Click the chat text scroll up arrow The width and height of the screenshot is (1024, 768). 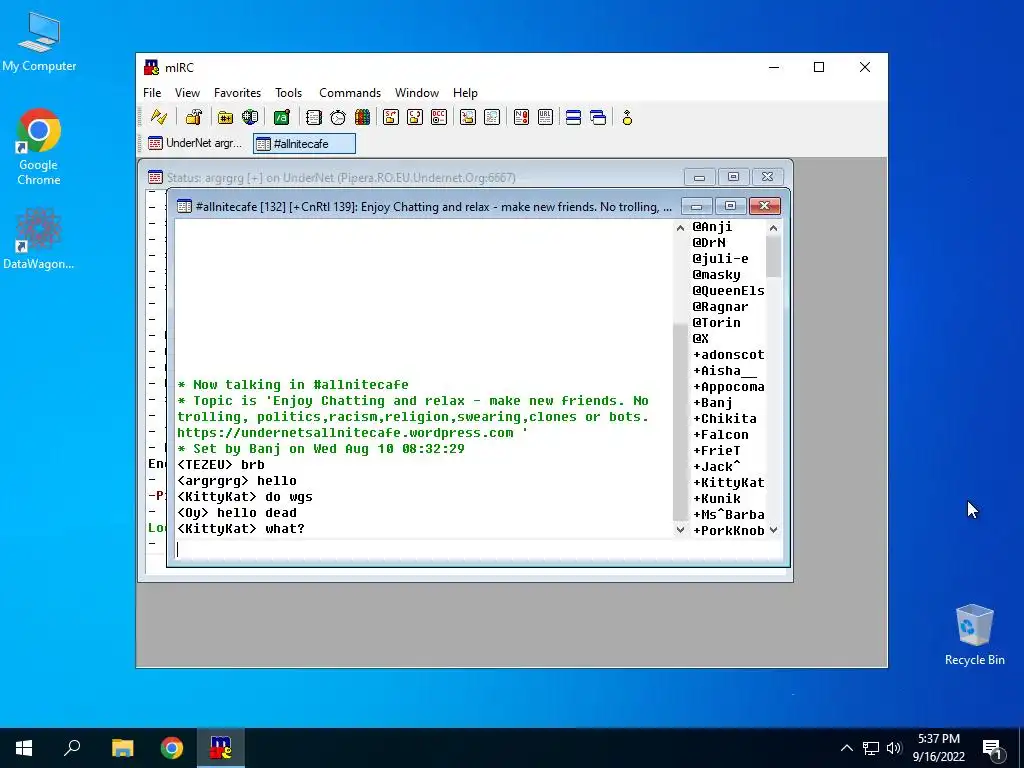(x=680, y=228)
